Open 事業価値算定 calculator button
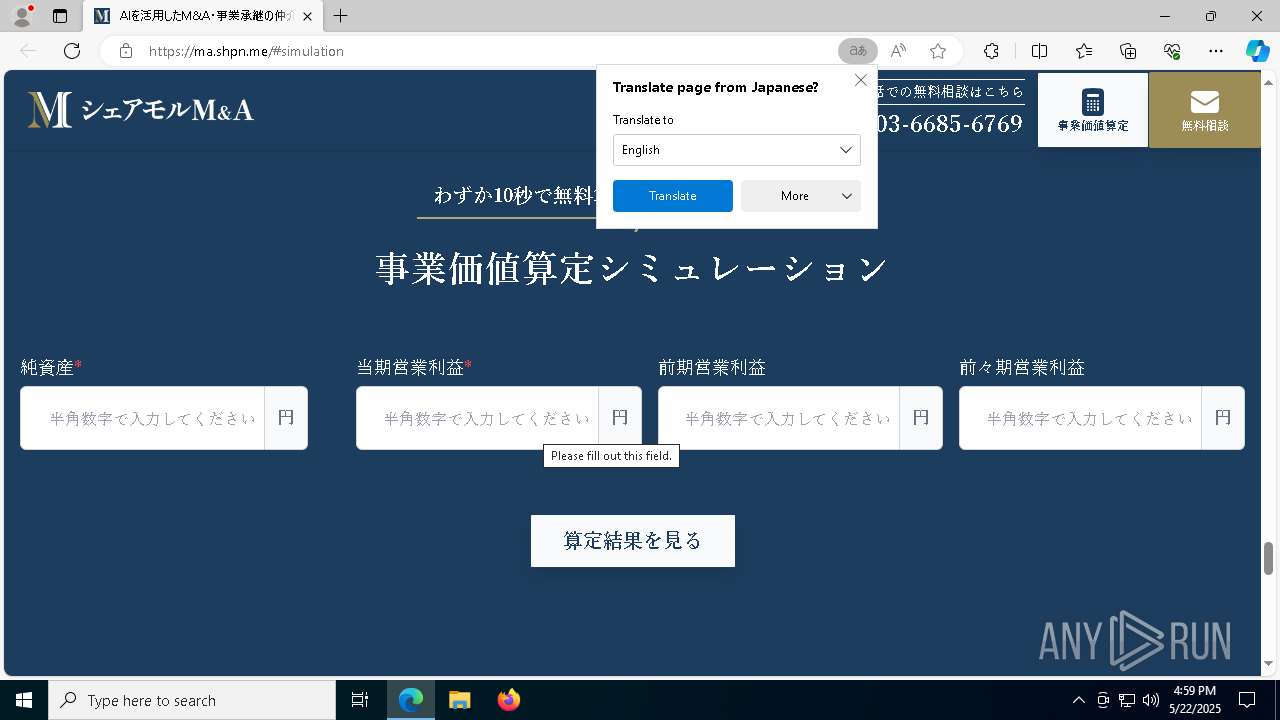 coord(1092,110)
